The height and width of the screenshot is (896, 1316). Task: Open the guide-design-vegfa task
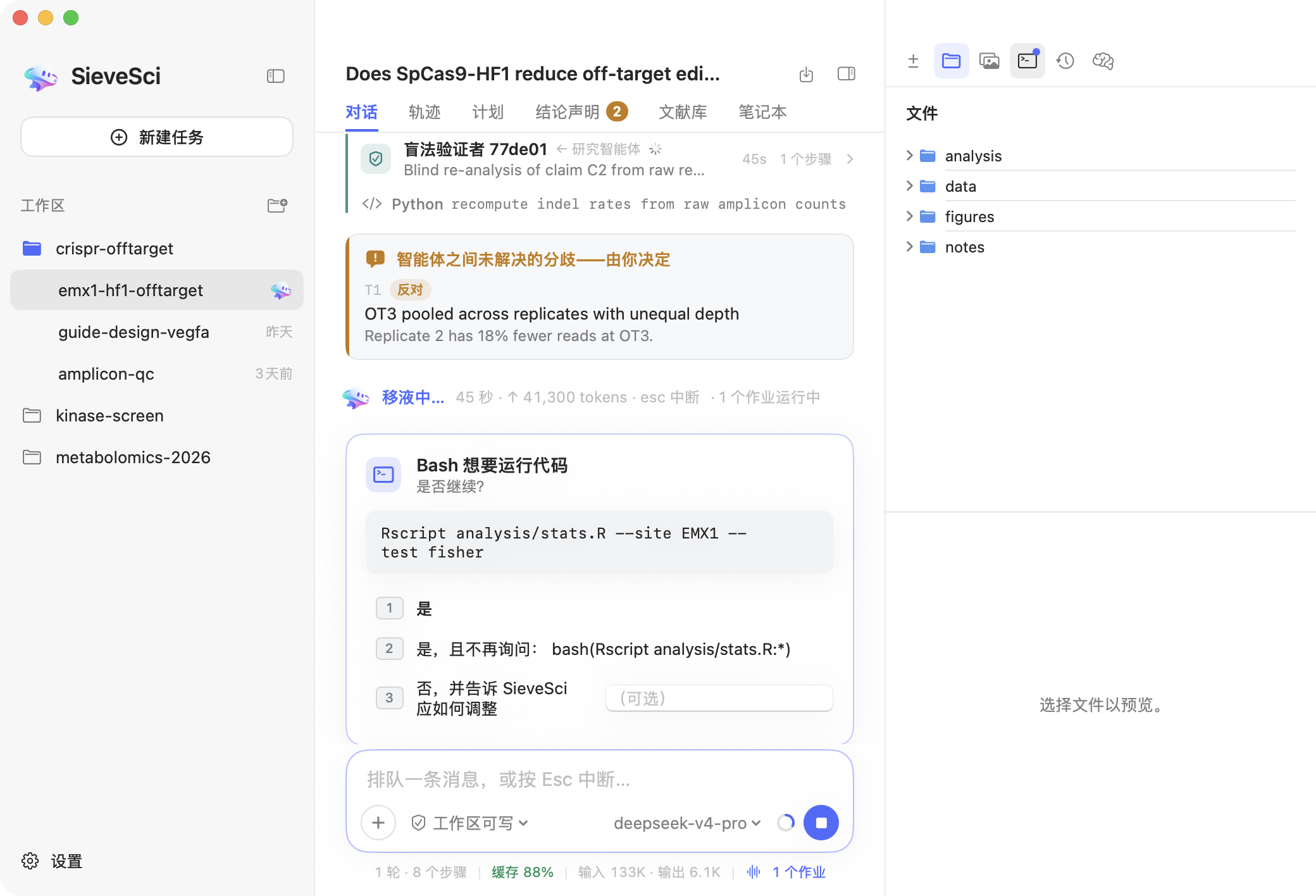point(157,332)
